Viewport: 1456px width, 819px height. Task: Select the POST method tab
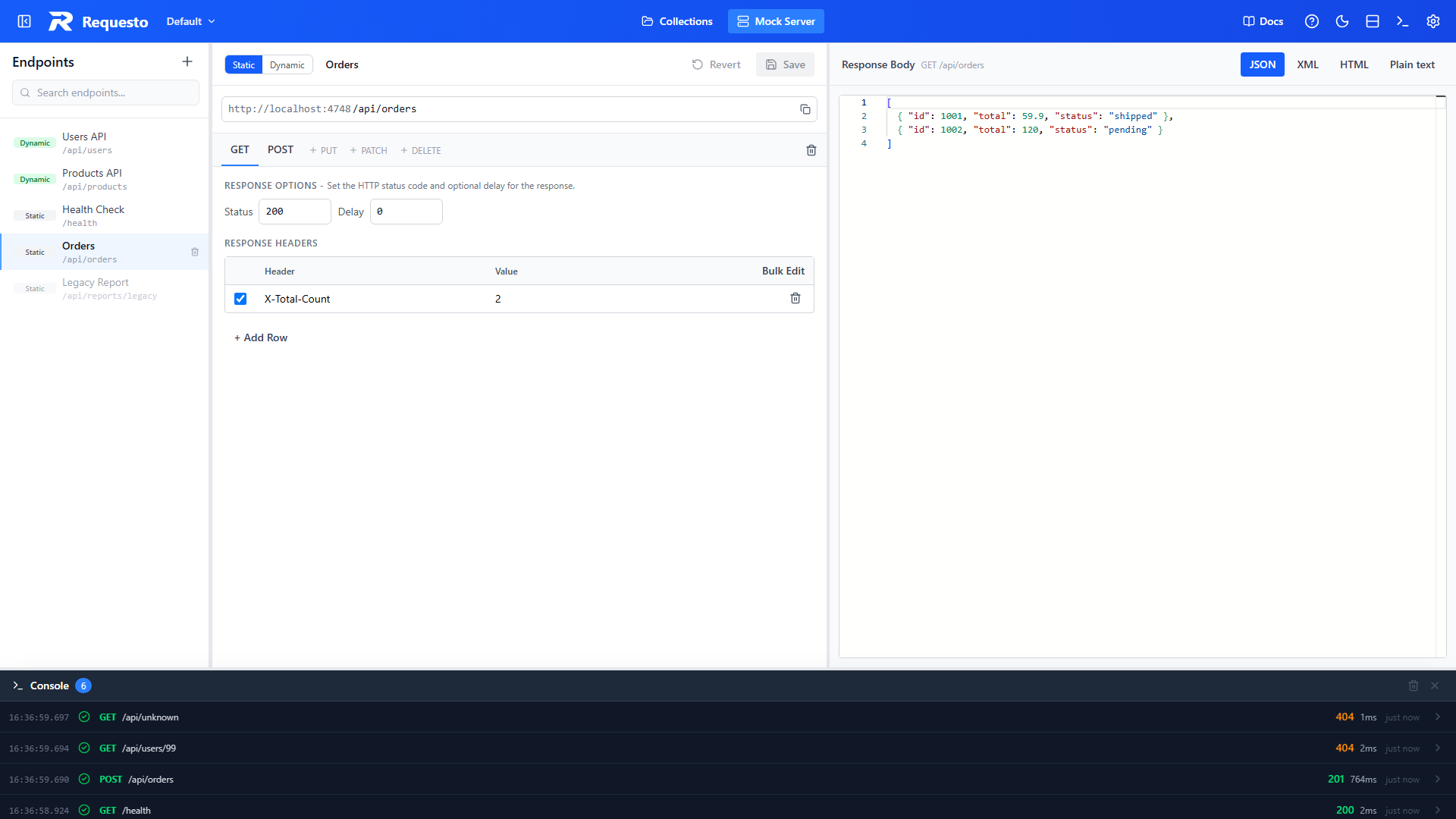pos(281,149)
